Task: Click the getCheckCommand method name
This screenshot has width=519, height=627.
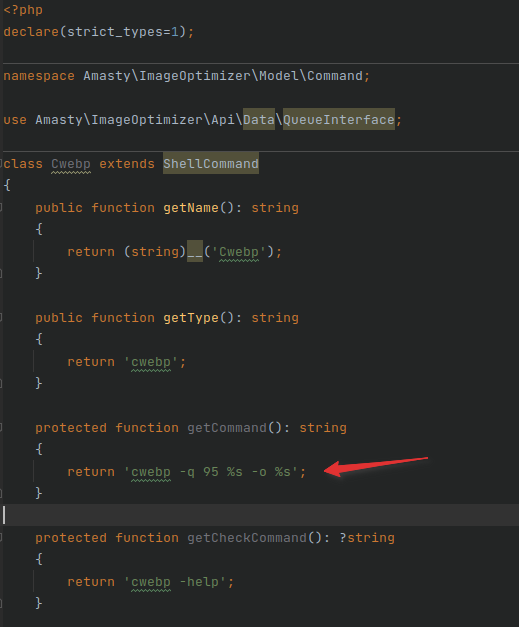Action: pyautogui.click(x=247, y=537)
